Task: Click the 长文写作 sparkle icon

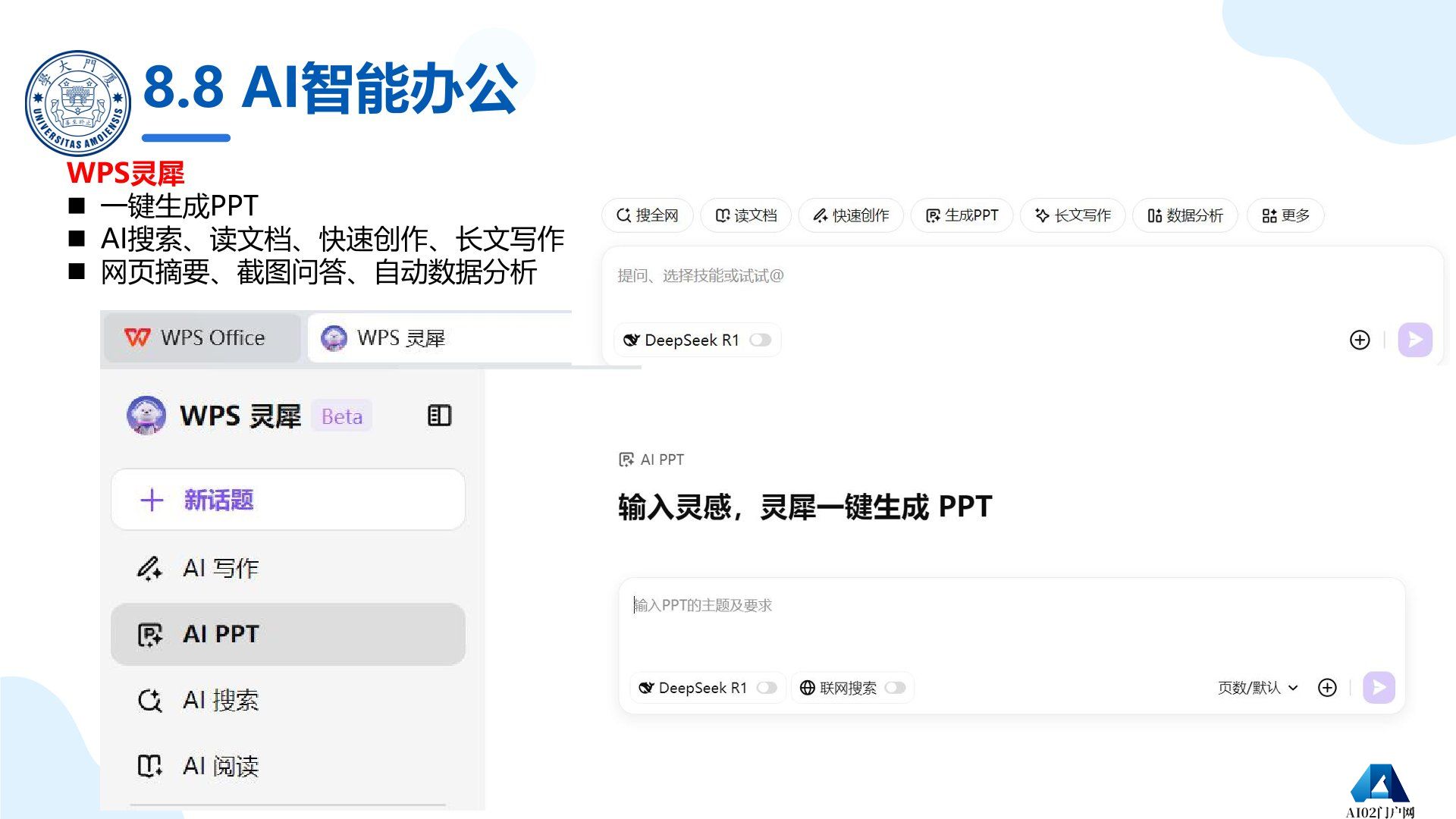Action: point(1043,215)
